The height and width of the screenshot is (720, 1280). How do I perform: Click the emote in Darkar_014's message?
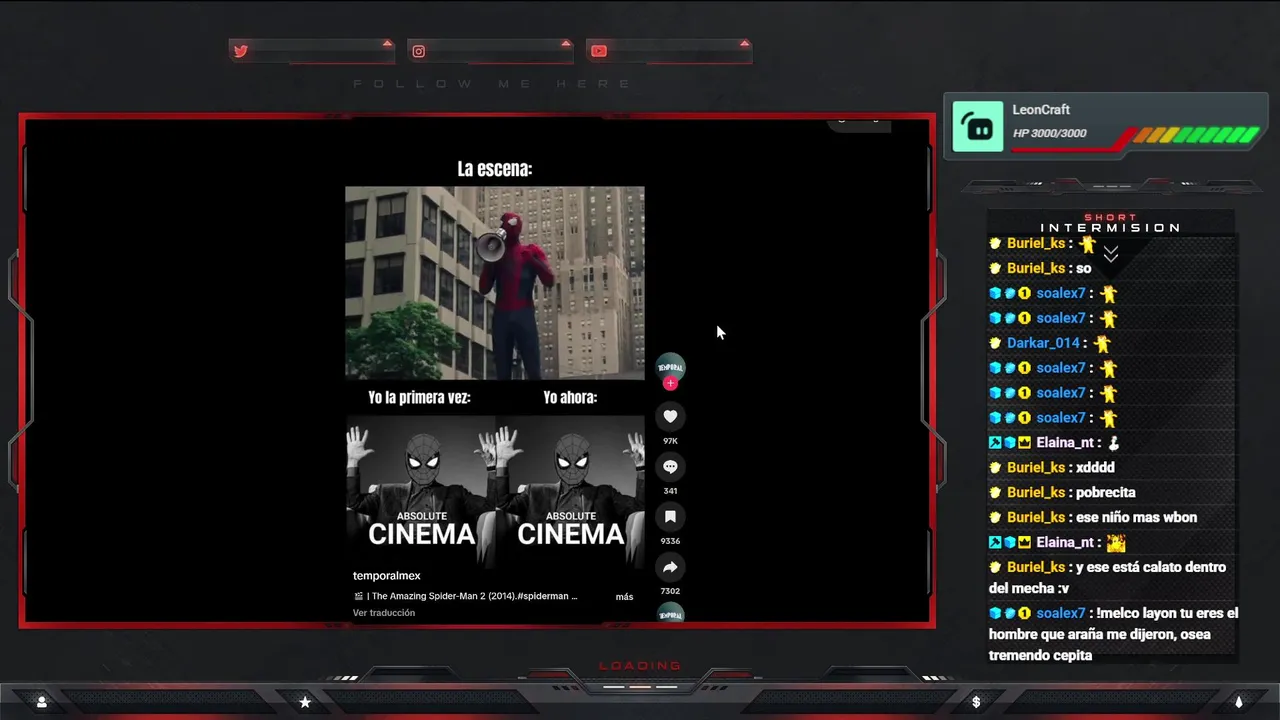tap(1102, 343)
